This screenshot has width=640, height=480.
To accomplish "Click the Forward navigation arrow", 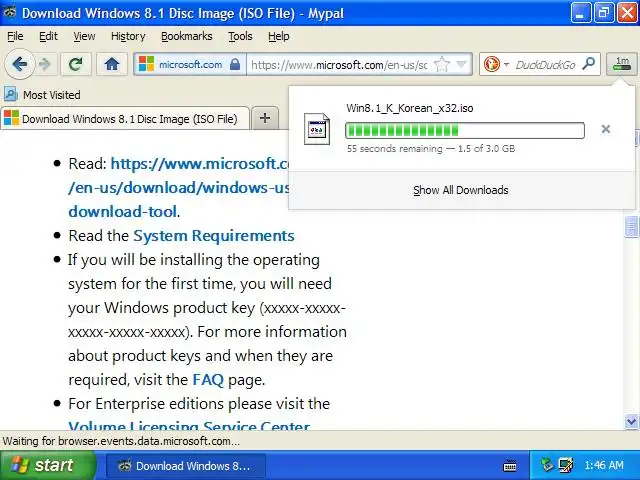I will [x=45, y=64].
